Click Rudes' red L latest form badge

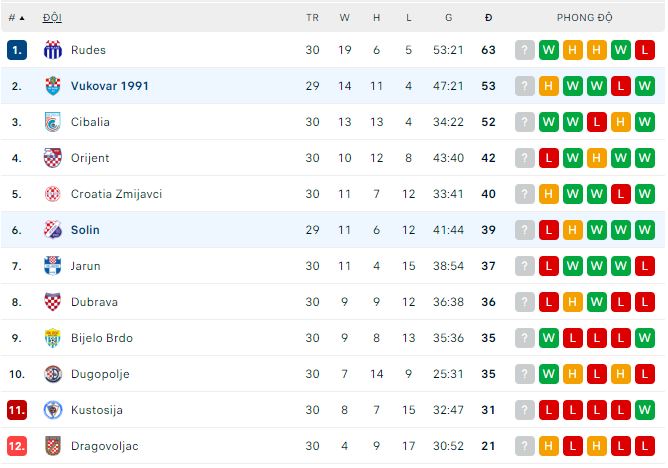(644, 50)
